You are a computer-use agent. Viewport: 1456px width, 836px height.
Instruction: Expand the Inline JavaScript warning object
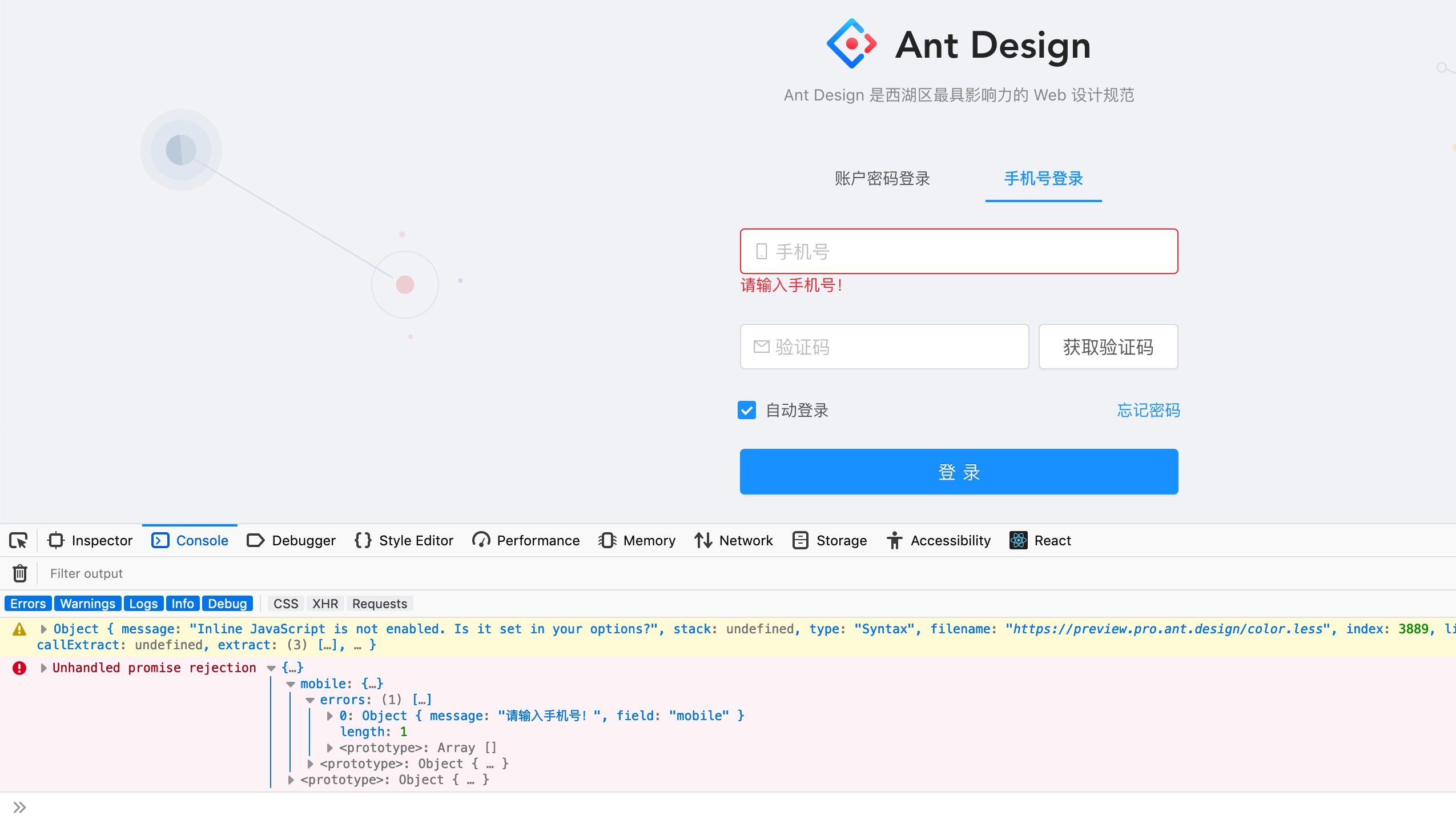[x=44, y=629]
